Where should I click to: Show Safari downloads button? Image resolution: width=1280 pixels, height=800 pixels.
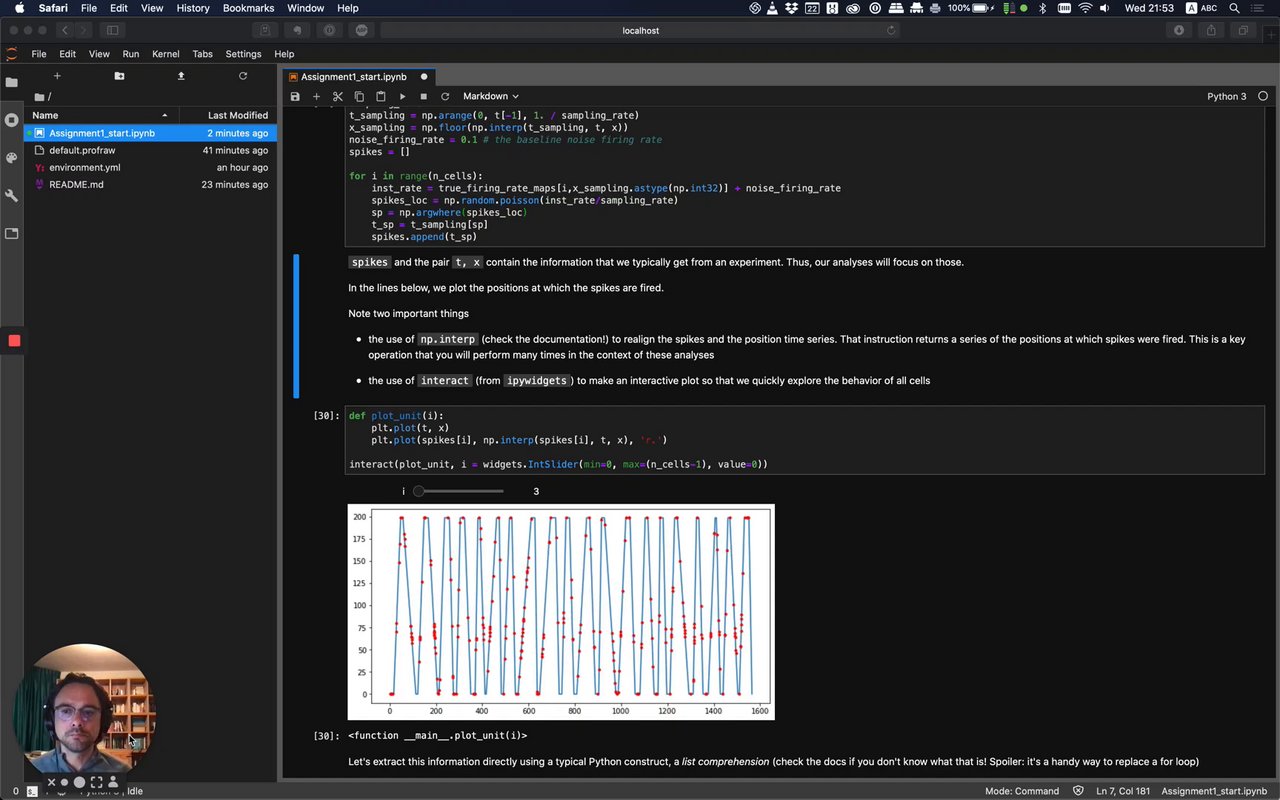pos(1179,30)
